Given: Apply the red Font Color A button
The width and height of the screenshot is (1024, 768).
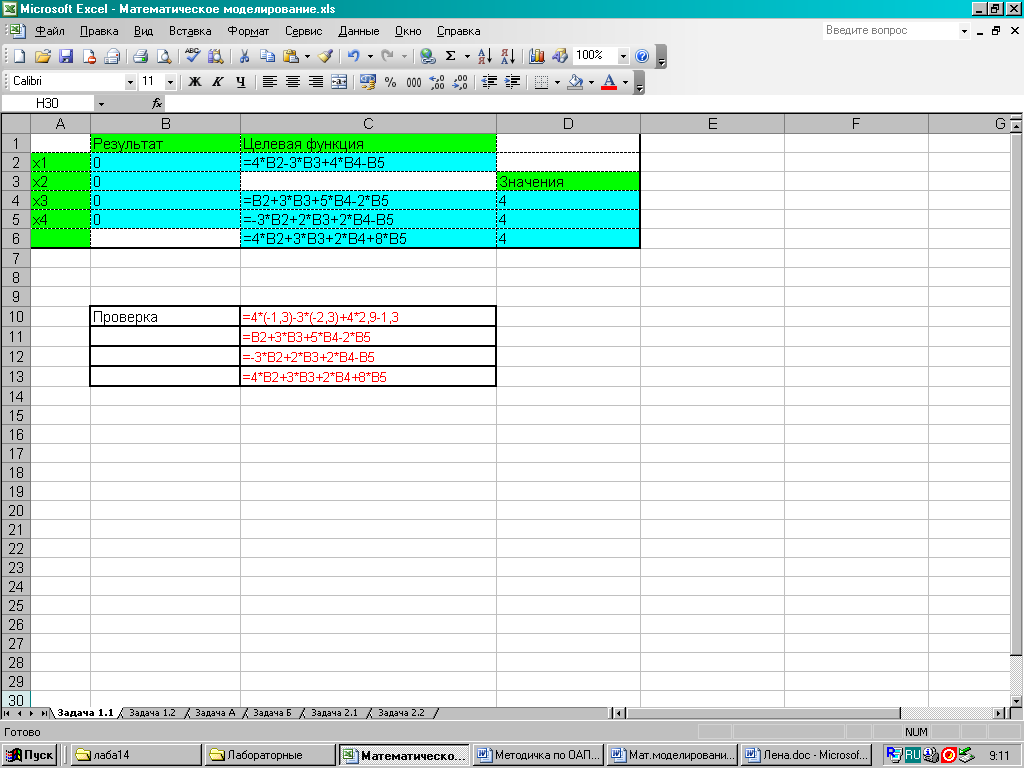Looking at the screenshot, I should coord(609,82).
